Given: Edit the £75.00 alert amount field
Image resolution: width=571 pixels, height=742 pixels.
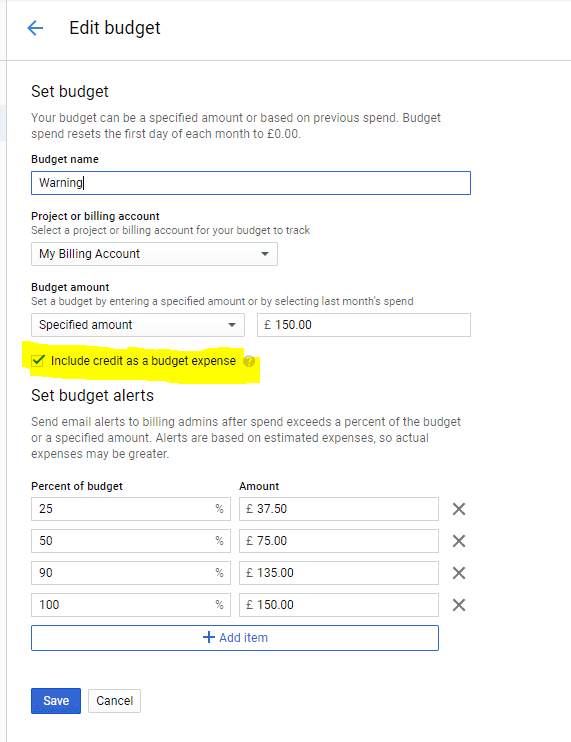Looking at the screenshot, I should coord(339,541).
